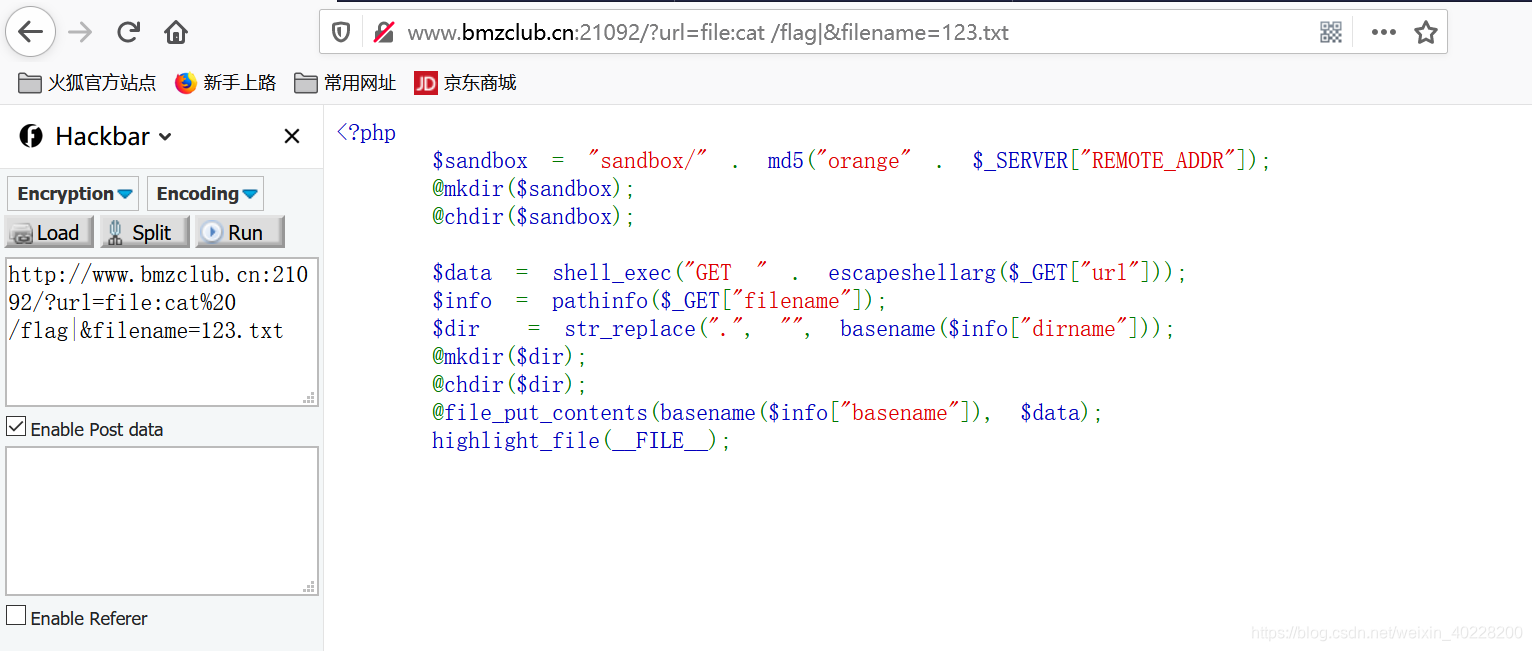Click the Split URL button
This screenshot has width=1532, height=651.
[x=144, y=232]
